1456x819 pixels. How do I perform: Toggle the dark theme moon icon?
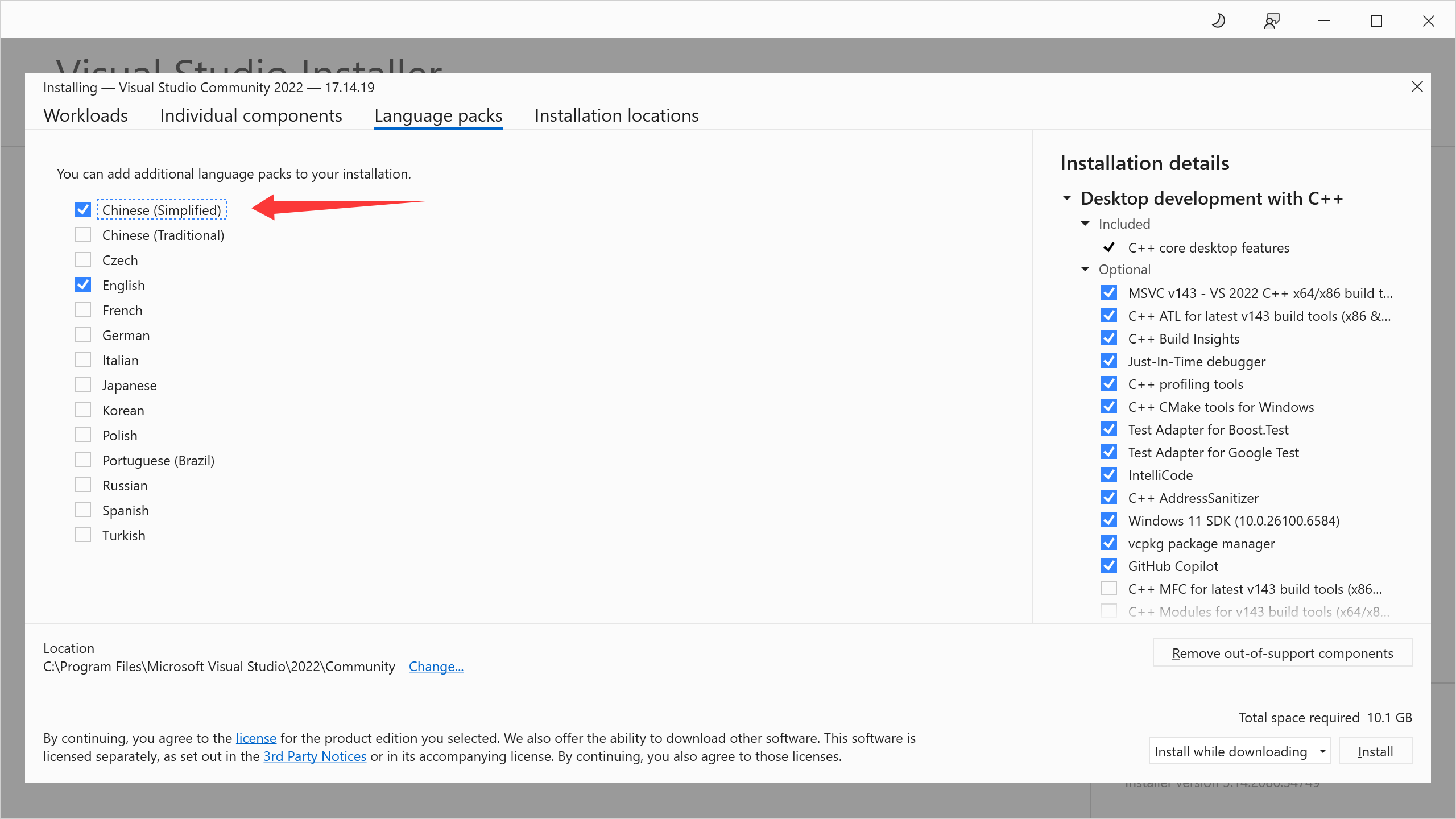[1218, 21]
